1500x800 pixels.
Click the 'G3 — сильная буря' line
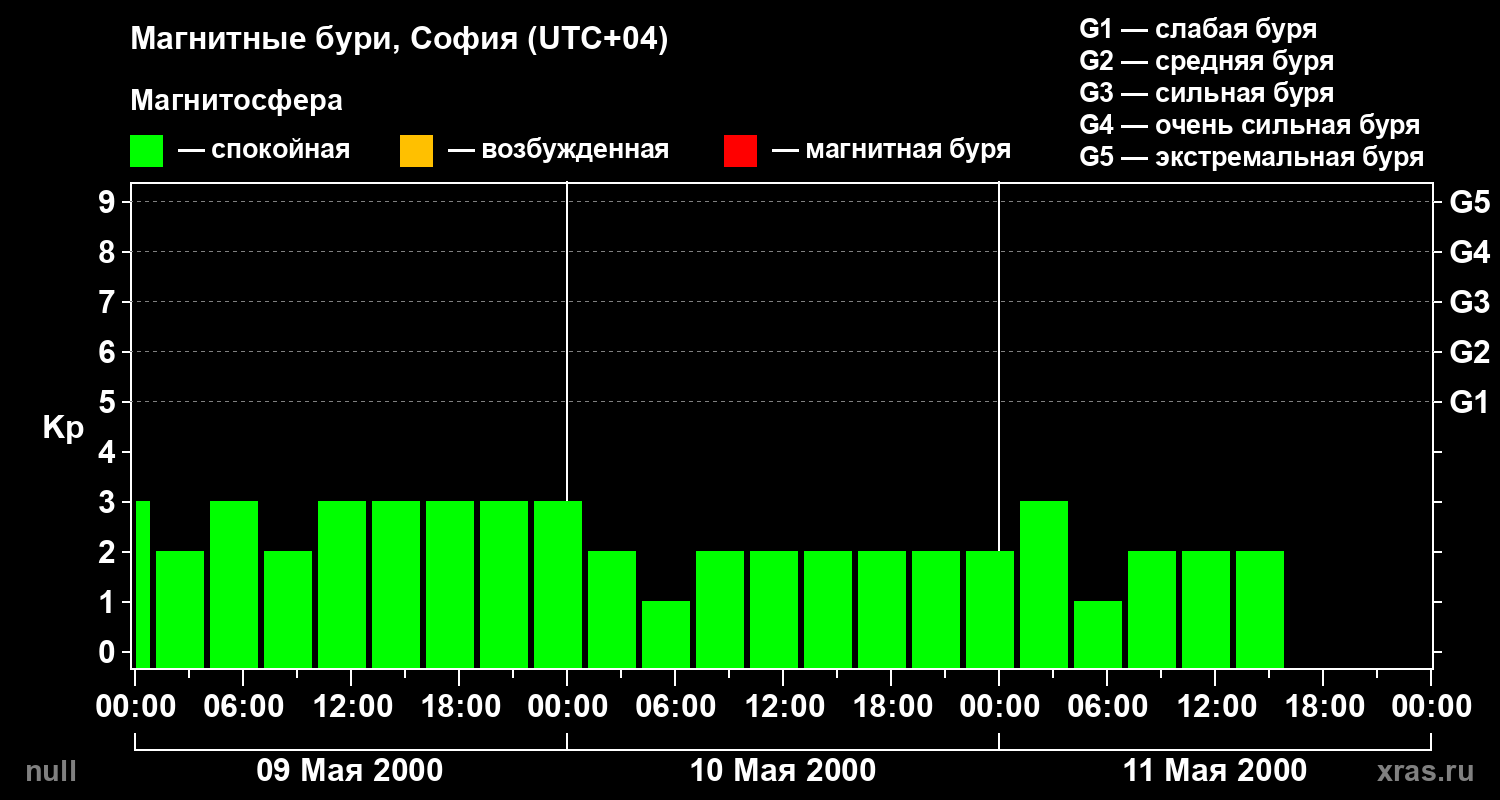pos(1207,93)
